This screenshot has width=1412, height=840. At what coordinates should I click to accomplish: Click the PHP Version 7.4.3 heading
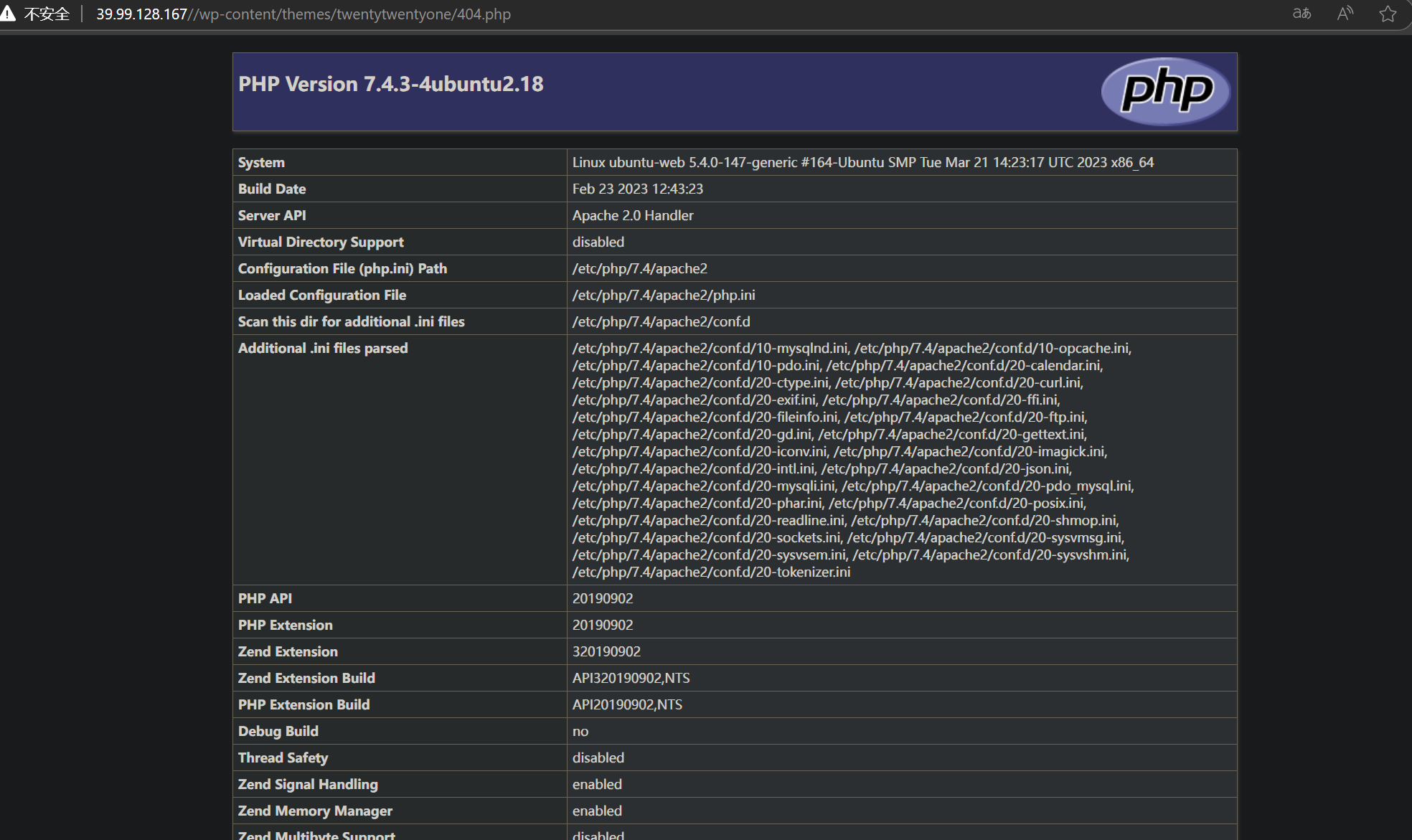[391, 84]
